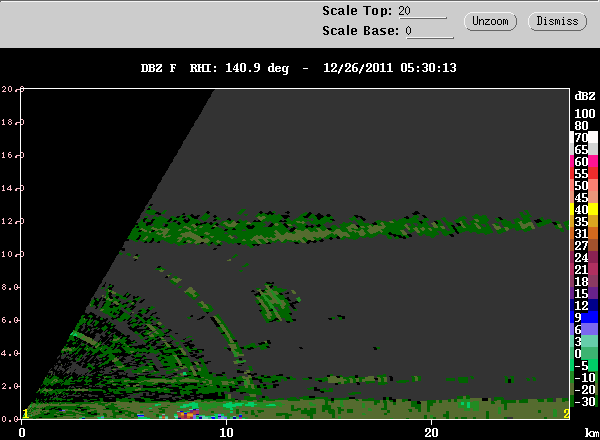
Task: Select the 70 dBZ white color swatch
Action: (x=593, y=137)
